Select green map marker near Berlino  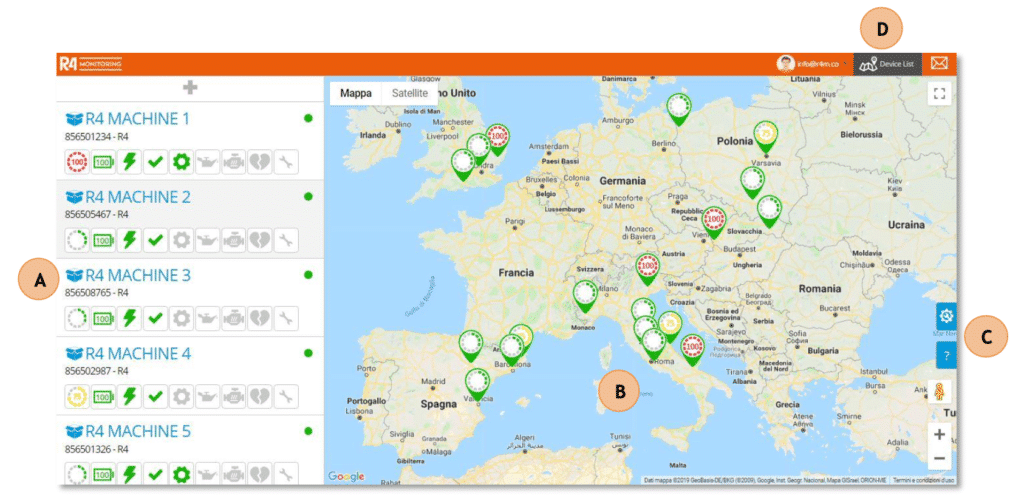click(679, 107)
